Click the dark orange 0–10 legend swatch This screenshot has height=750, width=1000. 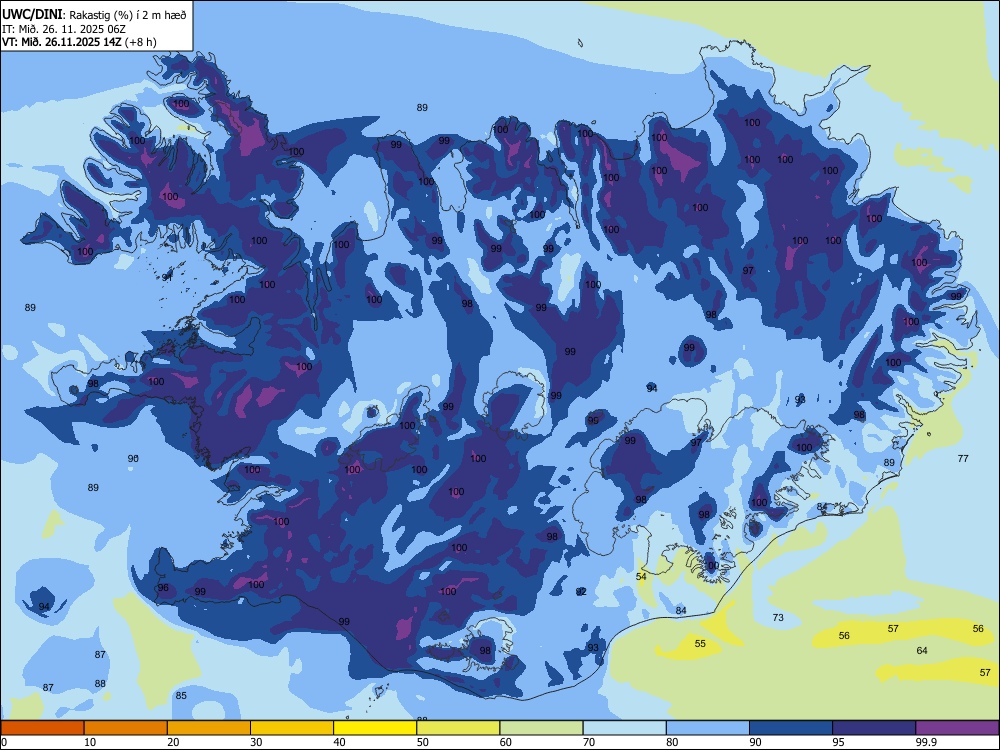[x=42, y=728]
